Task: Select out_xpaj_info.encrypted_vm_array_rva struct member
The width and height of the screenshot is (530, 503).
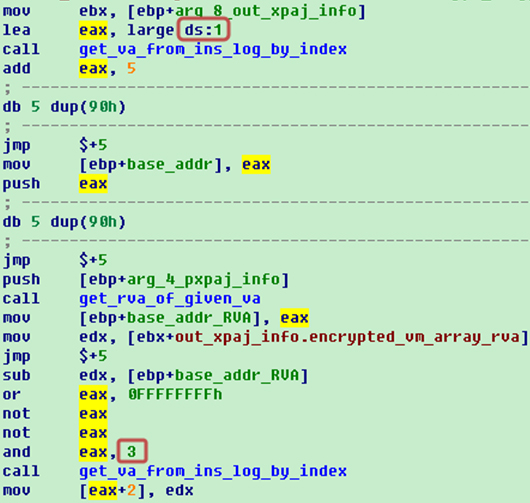Action: pos(347,337)
